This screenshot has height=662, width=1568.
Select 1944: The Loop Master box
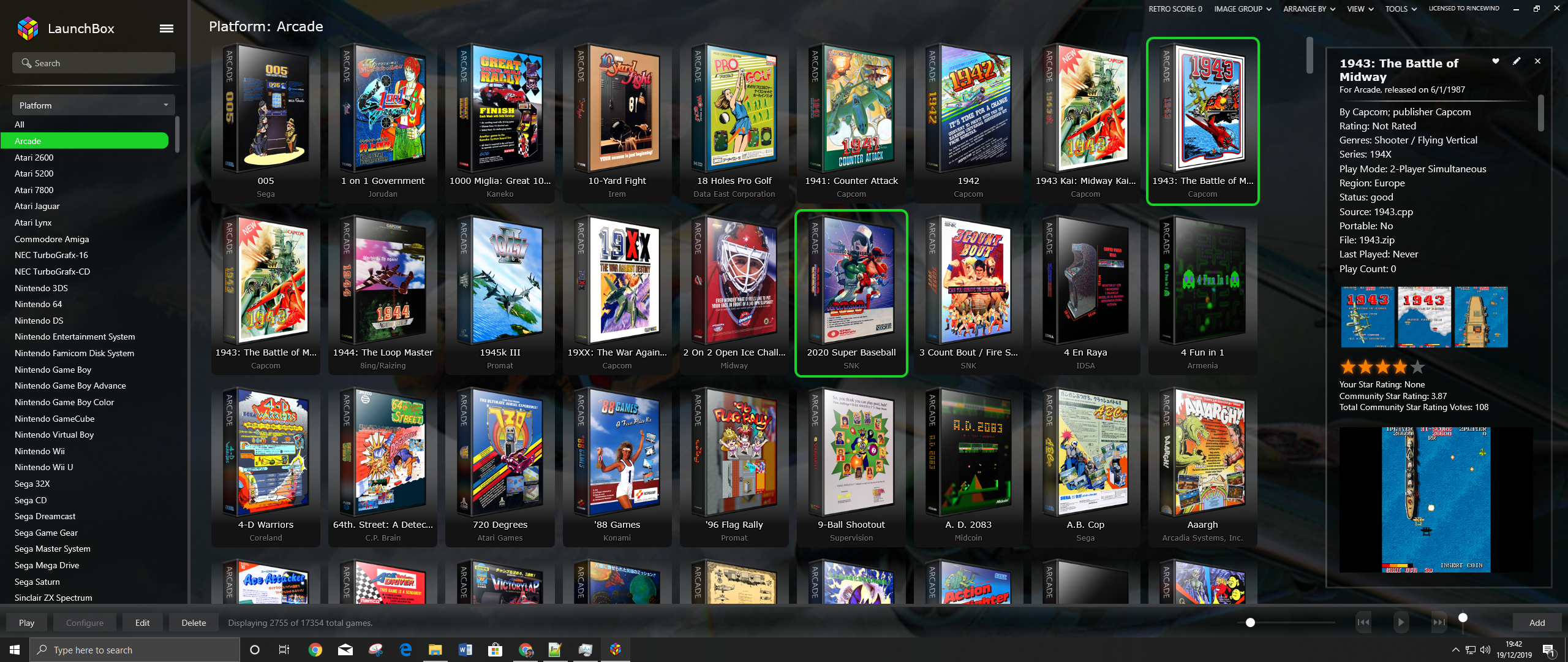(x=383, y=293)
